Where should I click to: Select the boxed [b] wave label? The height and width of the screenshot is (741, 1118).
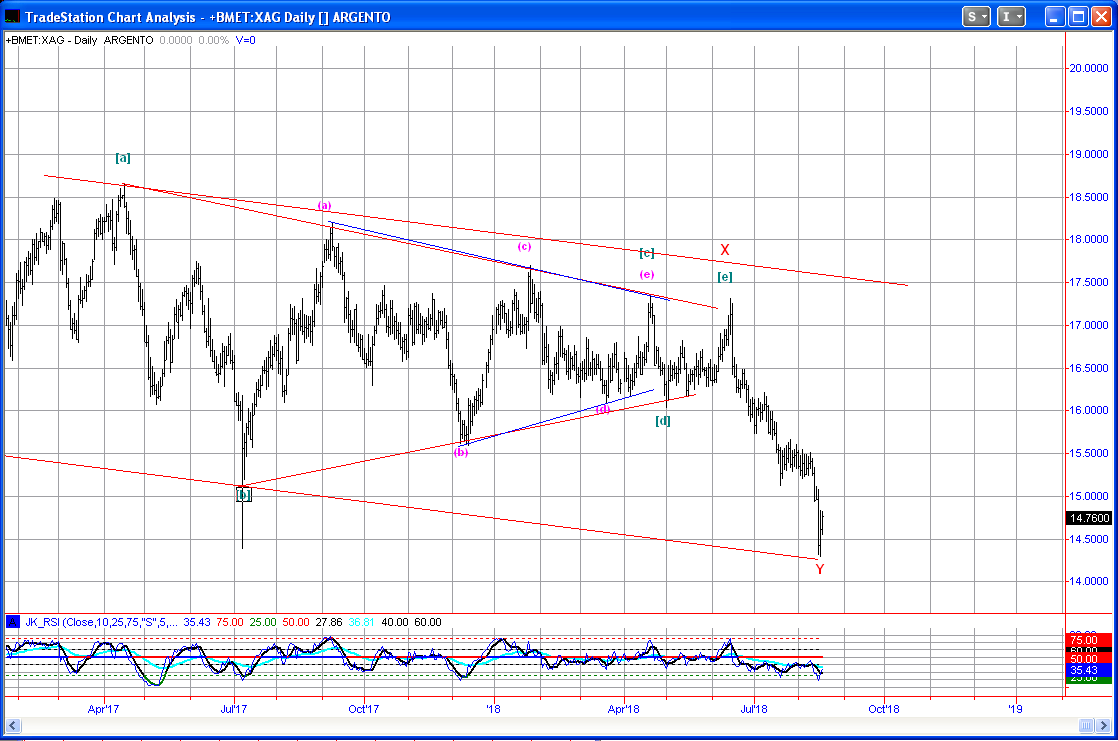pyautogui.click(x=244, y=494)
